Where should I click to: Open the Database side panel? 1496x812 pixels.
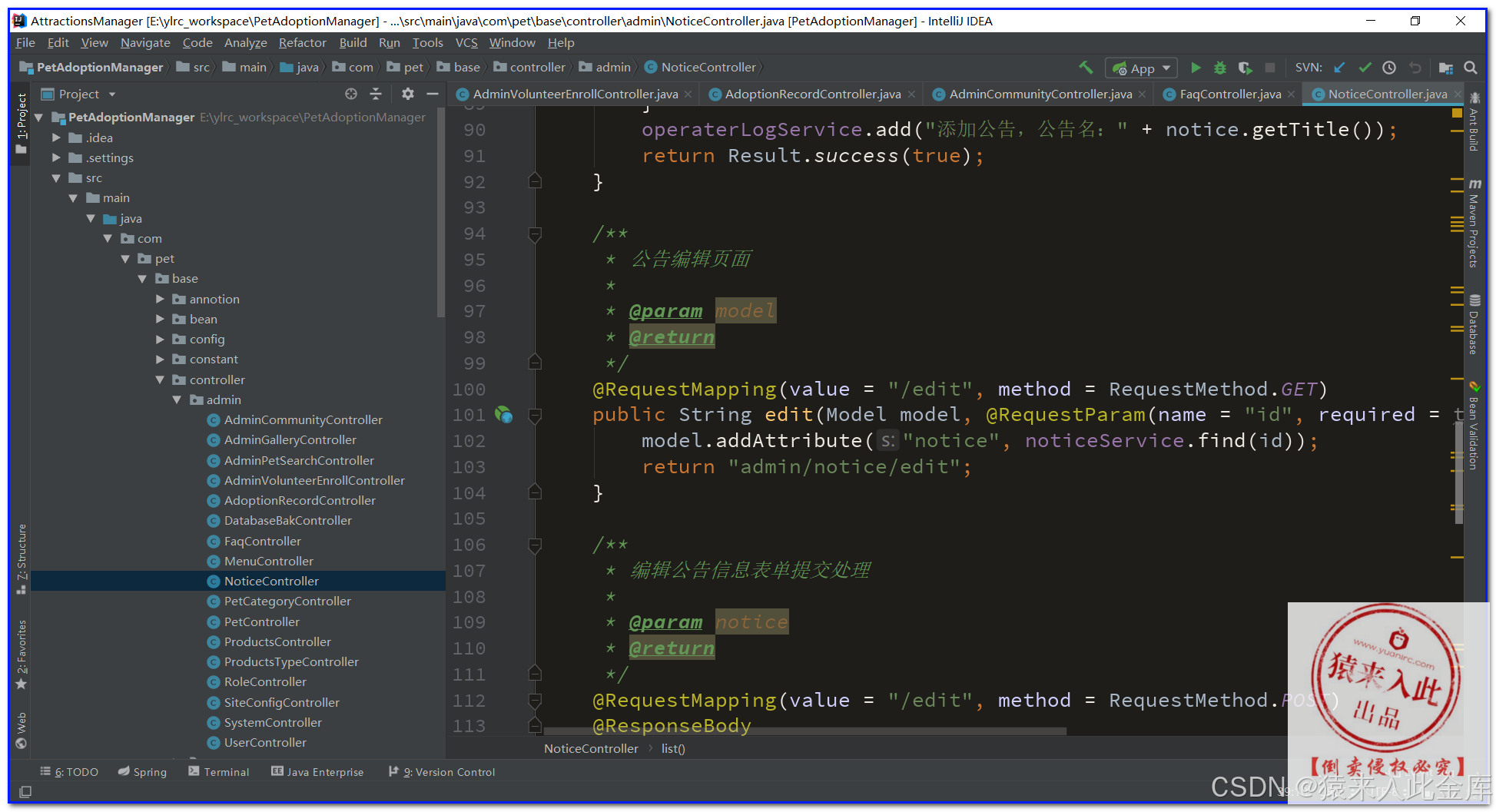[x=1474, y=324]
